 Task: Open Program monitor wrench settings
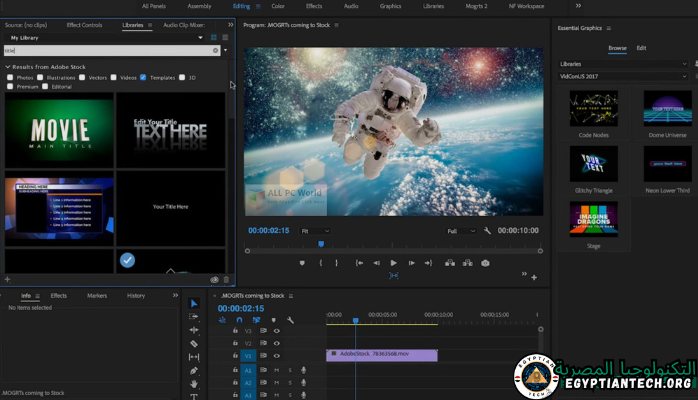tap(487, 230)
